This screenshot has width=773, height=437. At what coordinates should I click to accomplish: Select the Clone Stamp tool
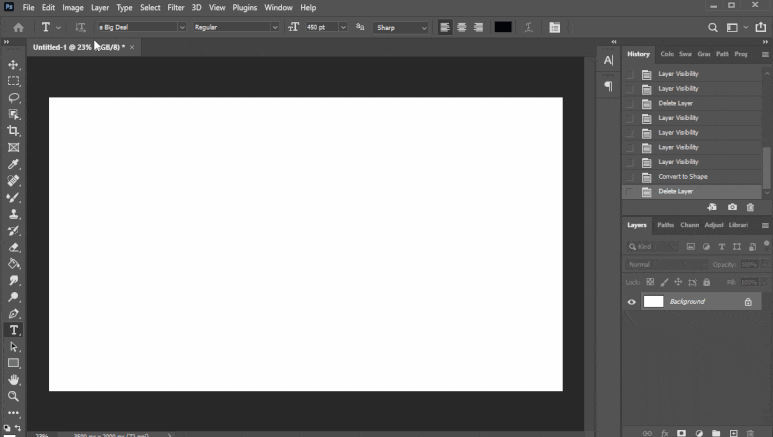(13, 214)
